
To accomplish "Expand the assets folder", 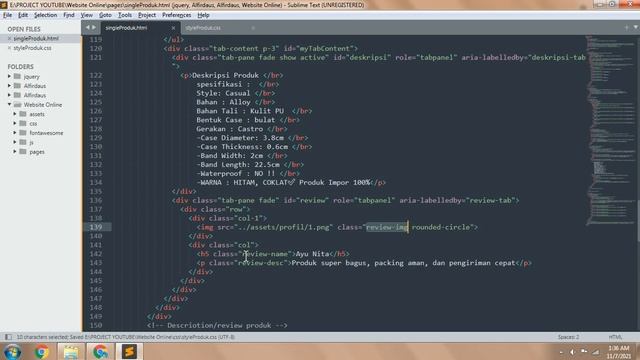I will click(15, 114).
